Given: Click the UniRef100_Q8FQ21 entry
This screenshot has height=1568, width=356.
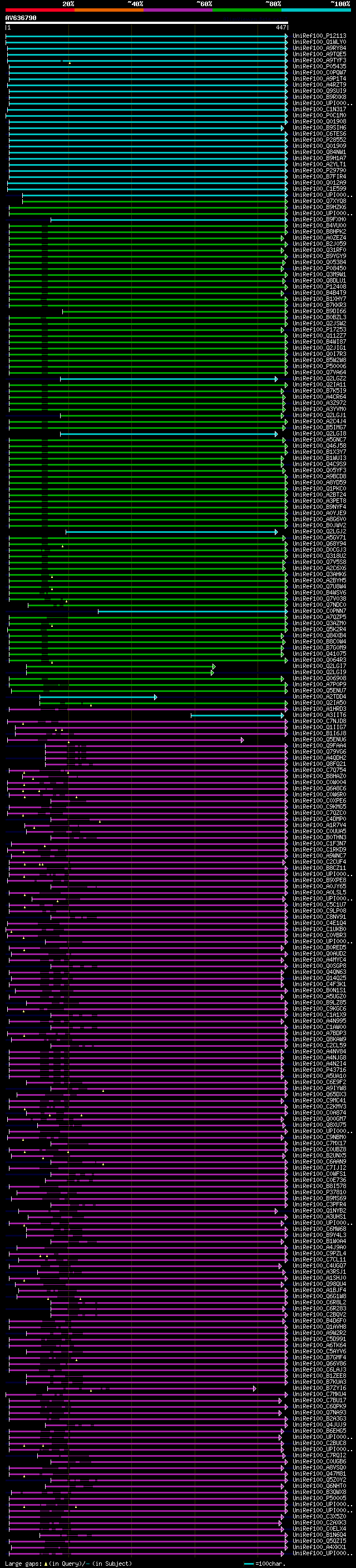Looking at the screenshot, I should pyautogui.click(x=319, y=764).
